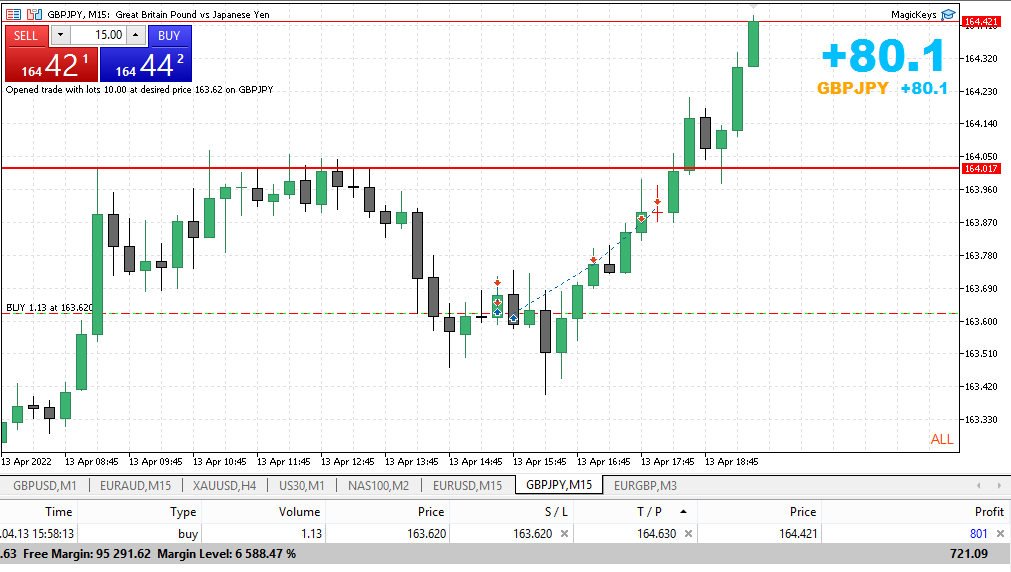Click the red cross marker on chart
Viewport: 1011px width, 572px height.
click(657, 211)
